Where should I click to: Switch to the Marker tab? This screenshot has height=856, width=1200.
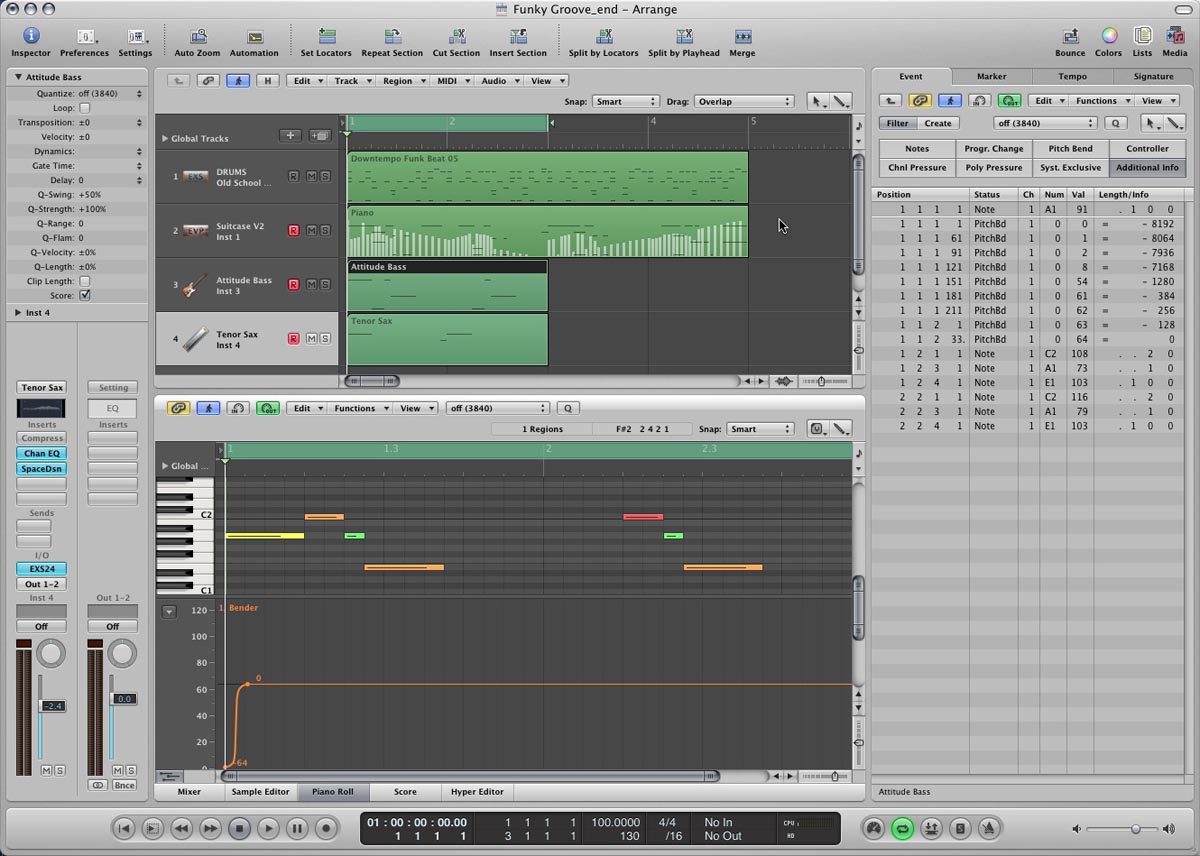pyautogui.click(x=991, y=76)
